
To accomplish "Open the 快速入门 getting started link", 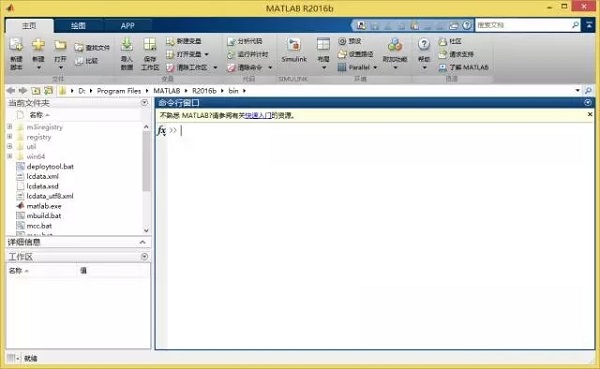I will click(x=258, y=115).
